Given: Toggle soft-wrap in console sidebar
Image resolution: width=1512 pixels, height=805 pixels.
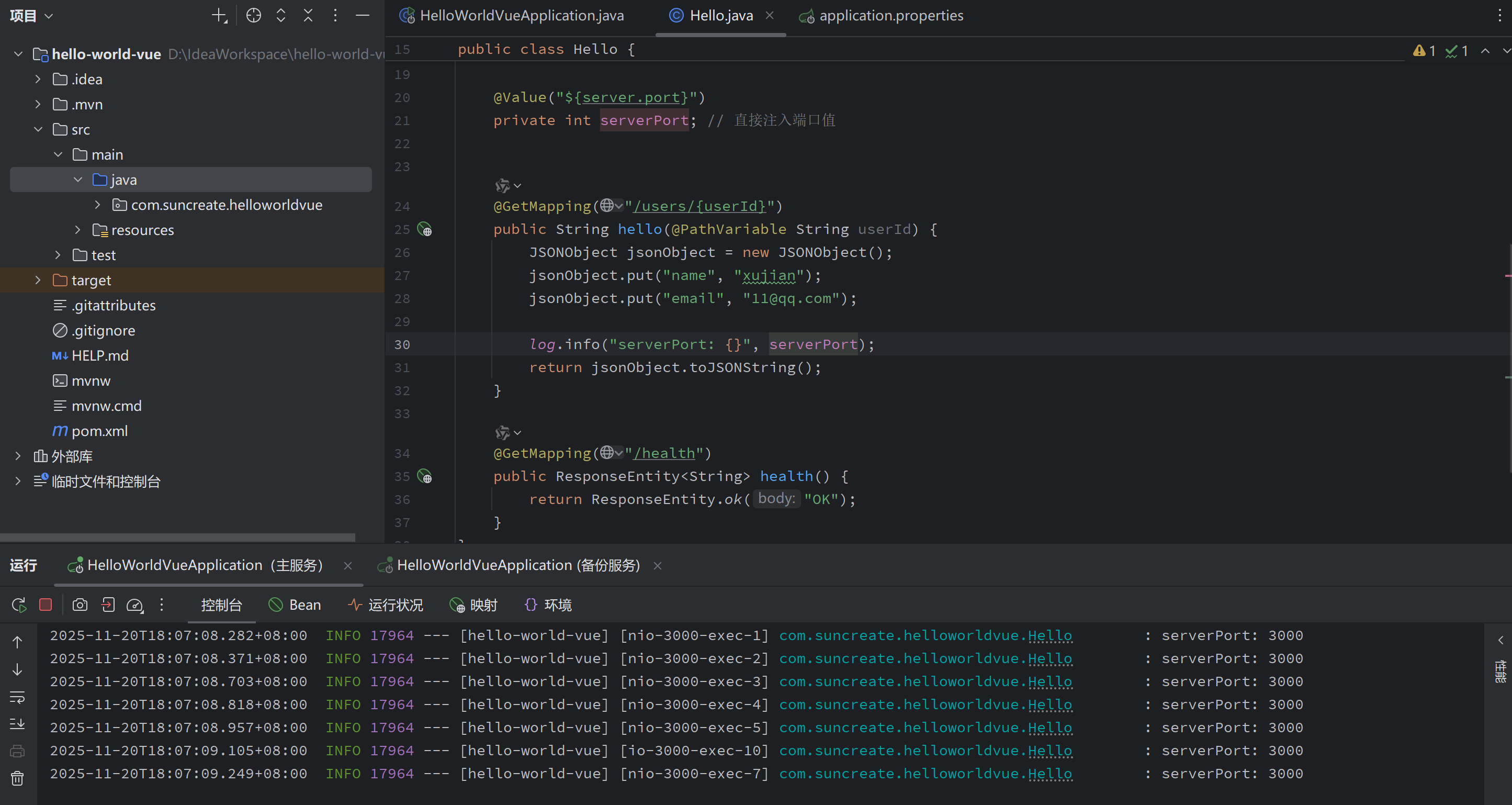Looking at the screenshot, I should pyautogui.click(x=18, y=697).
